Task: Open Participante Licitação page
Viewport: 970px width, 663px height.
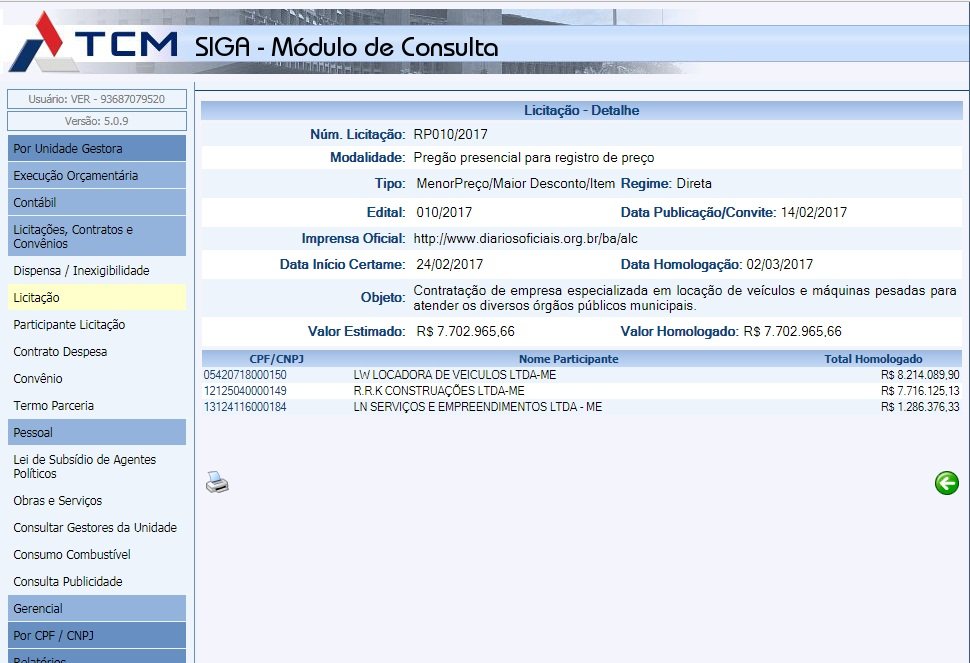Action: pos(69,325)
